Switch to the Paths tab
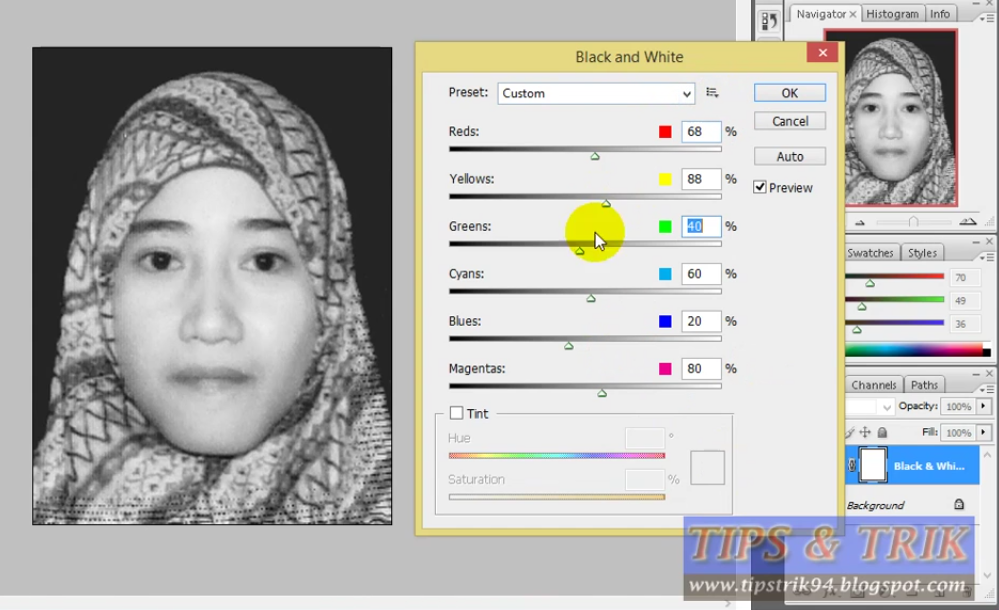Viewport: 999px width, 610px height. tap(924, 385)
